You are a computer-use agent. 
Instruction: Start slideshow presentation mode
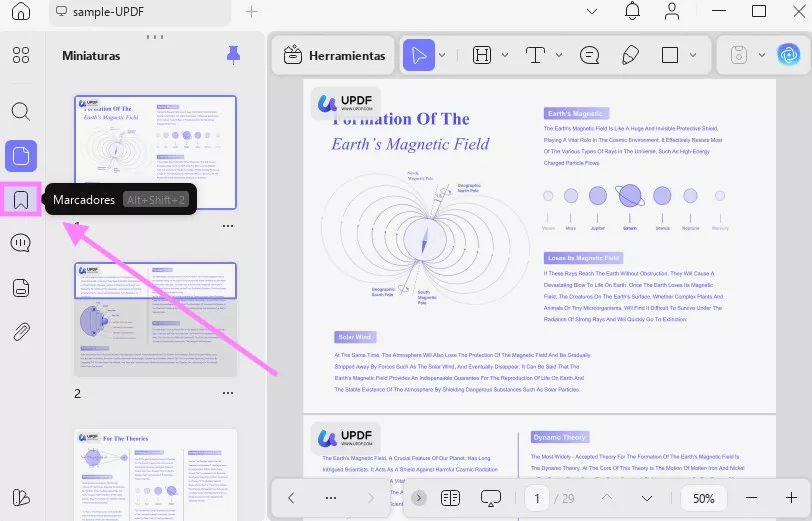[x=490, y=498]
